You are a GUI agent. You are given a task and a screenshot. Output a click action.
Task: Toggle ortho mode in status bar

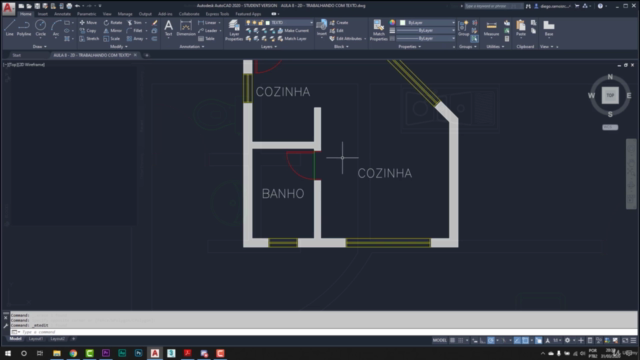point(482,340)
